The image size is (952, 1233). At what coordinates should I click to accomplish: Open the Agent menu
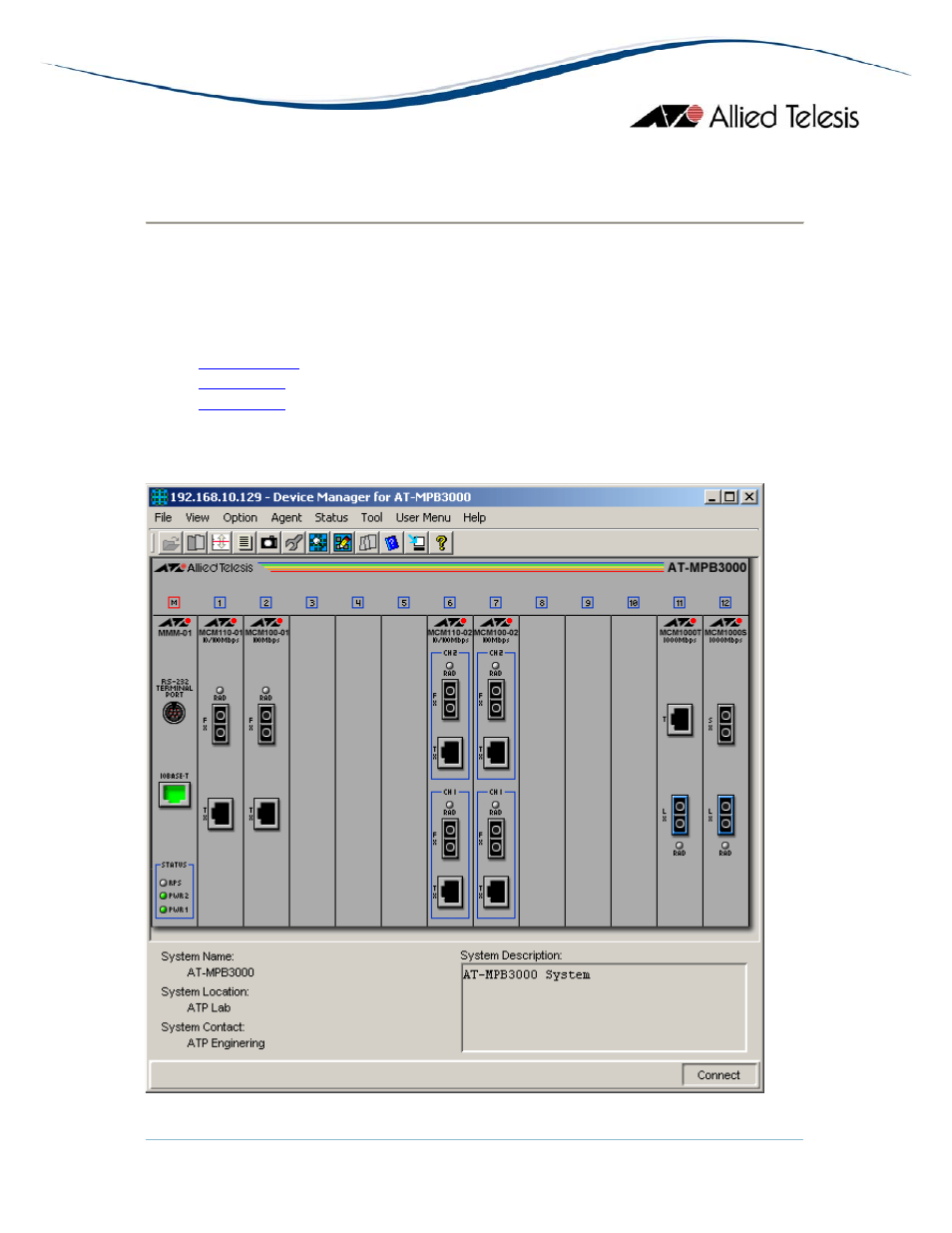pos(286,518)
